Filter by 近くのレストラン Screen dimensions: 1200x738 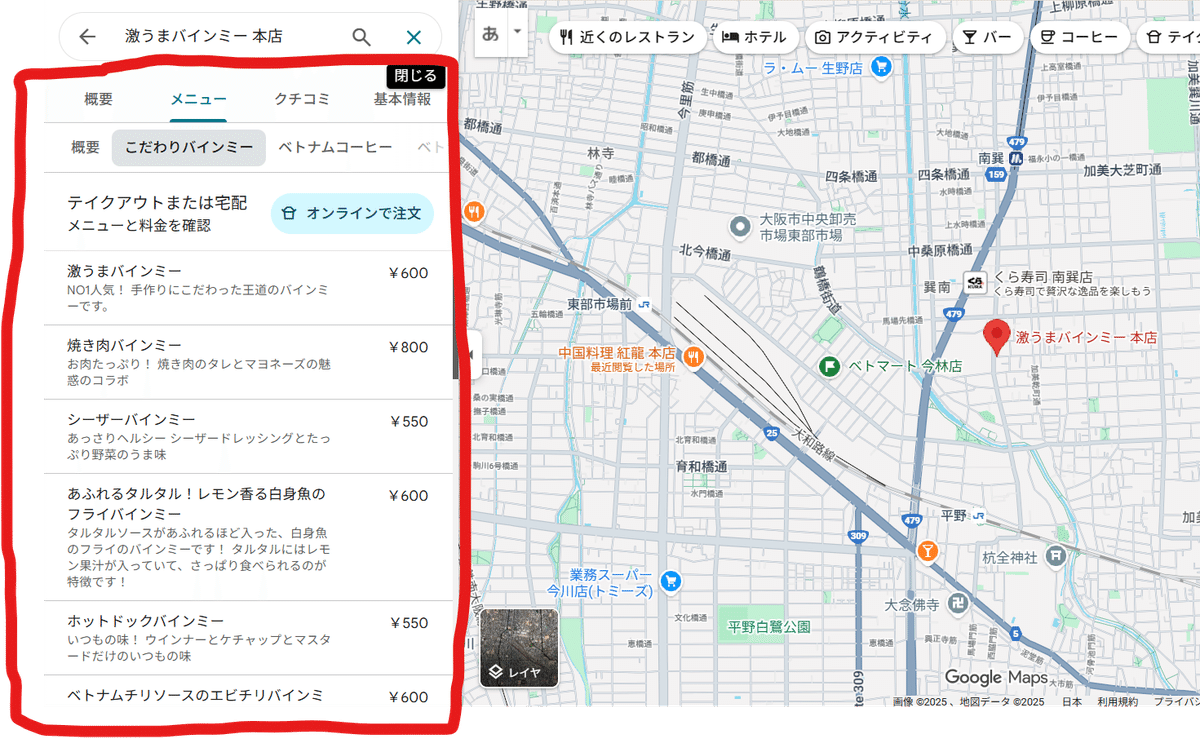pyautogui.click(x=627, y=38)
